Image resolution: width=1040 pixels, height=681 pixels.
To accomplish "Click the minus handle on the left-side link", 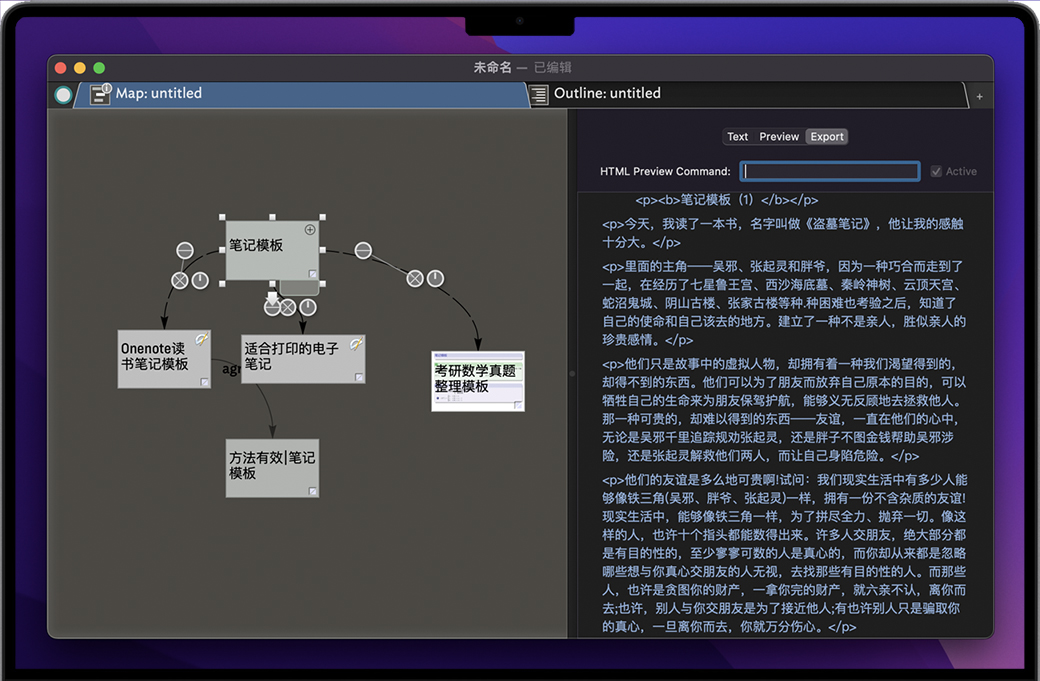I will [x=185, y=250].
